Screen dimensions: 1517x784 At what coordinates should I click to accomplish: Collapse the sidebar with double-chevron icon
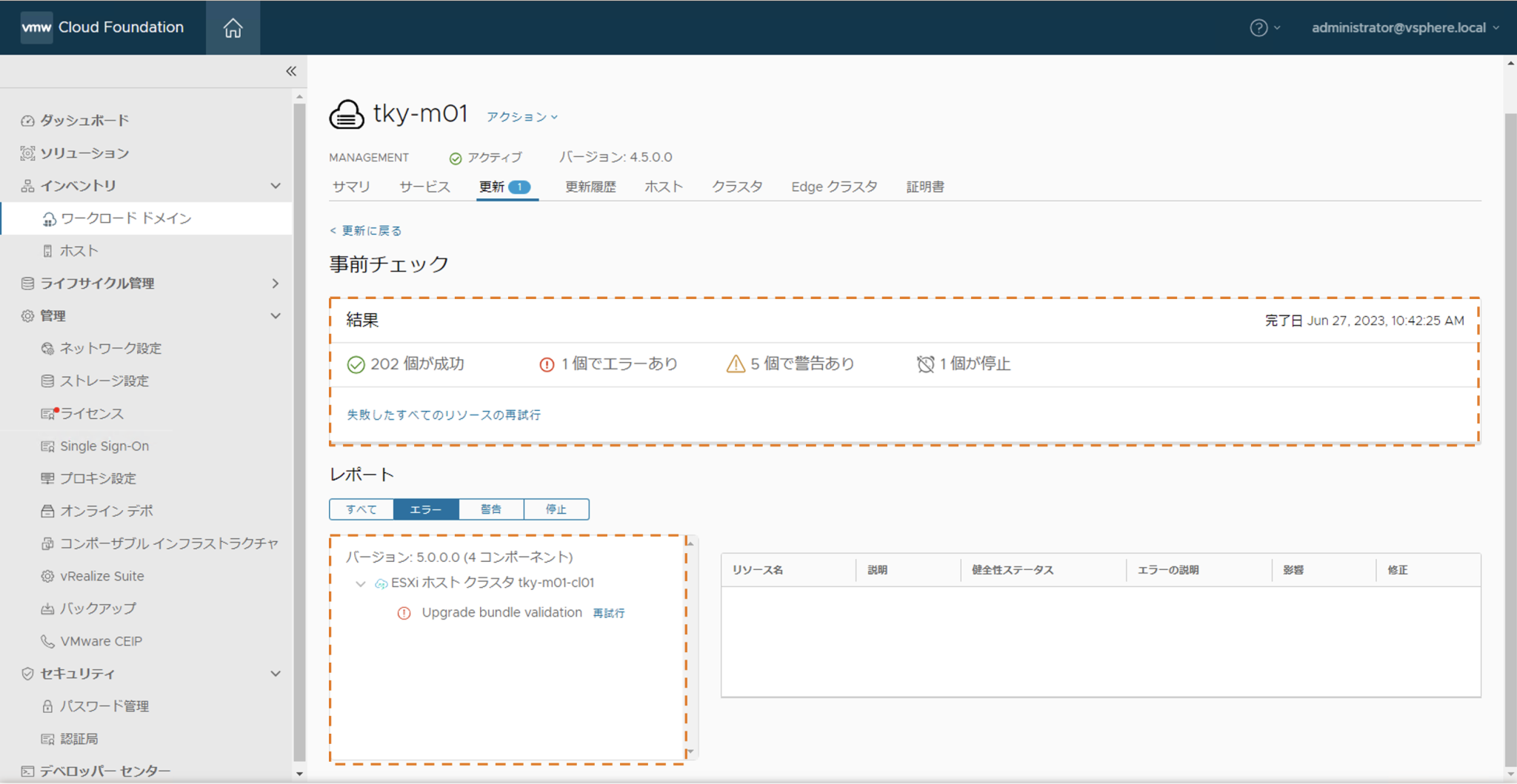point(291,71)
